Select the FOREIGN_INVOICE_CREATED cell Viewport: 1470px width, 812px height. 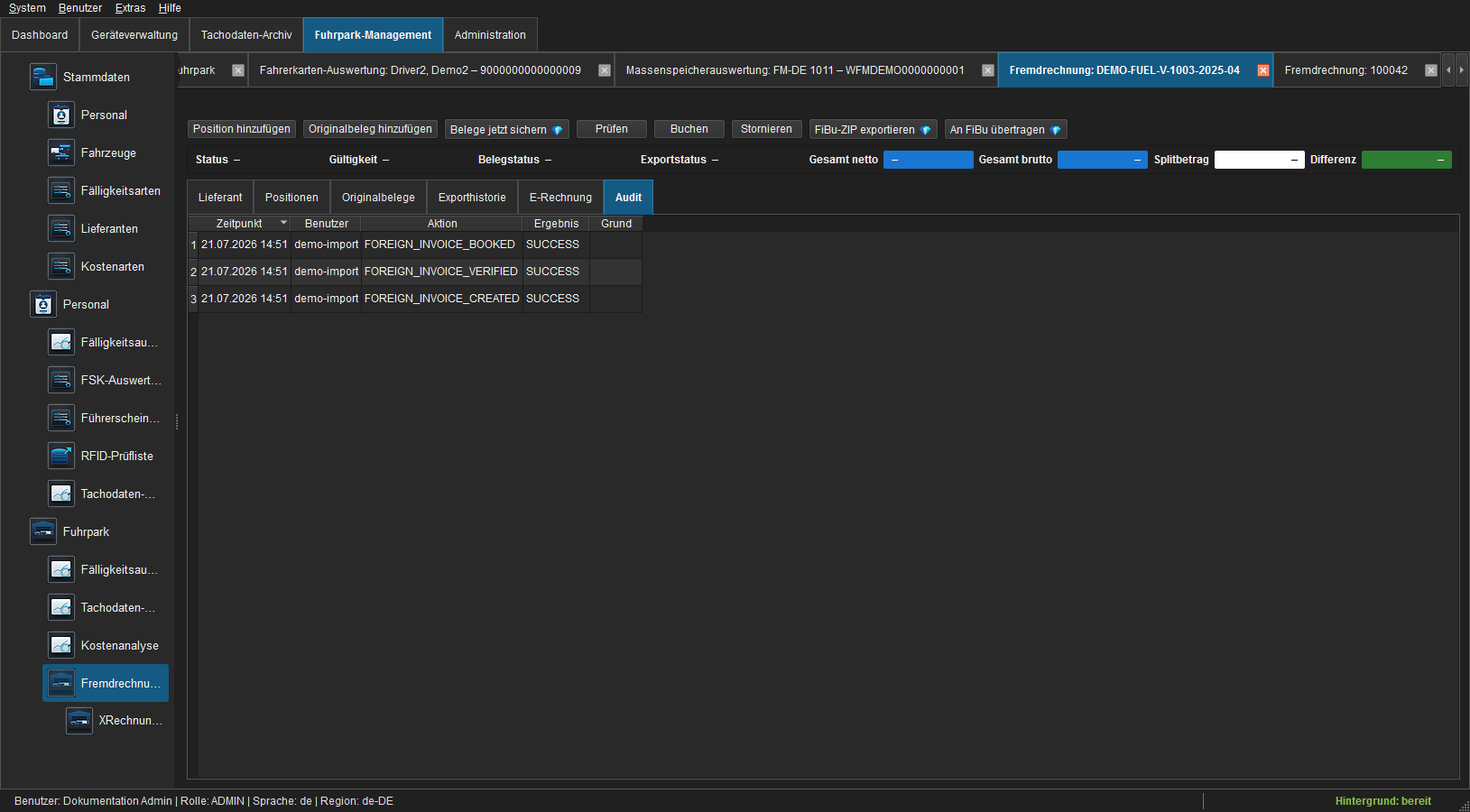(x=442, y=299)
